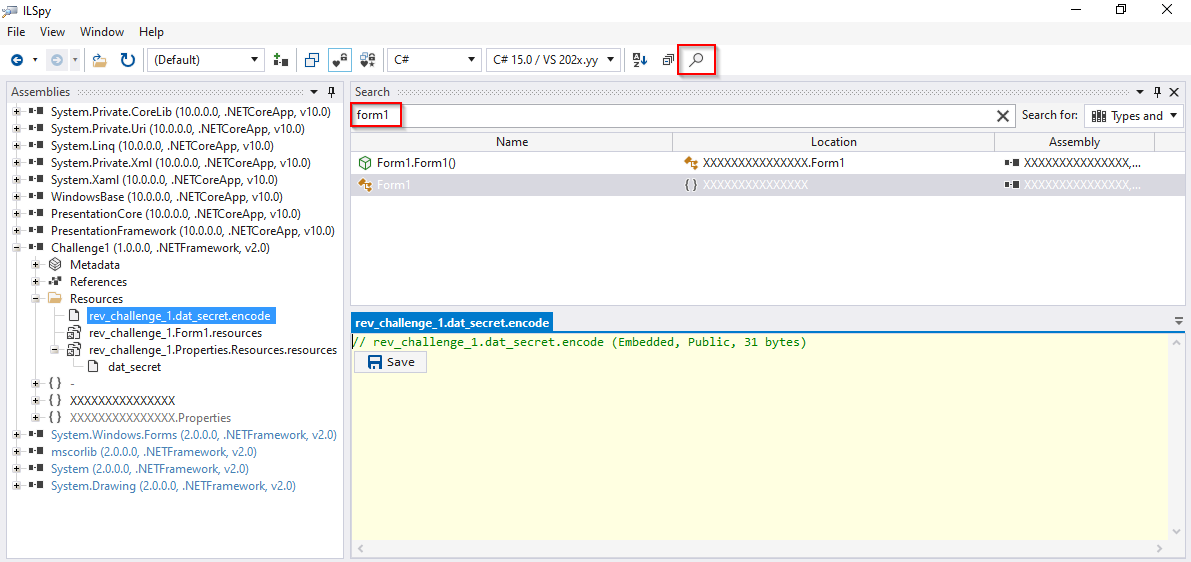
Task: Open the (Default) assembly list dropdown
Action: pos(206,60)
